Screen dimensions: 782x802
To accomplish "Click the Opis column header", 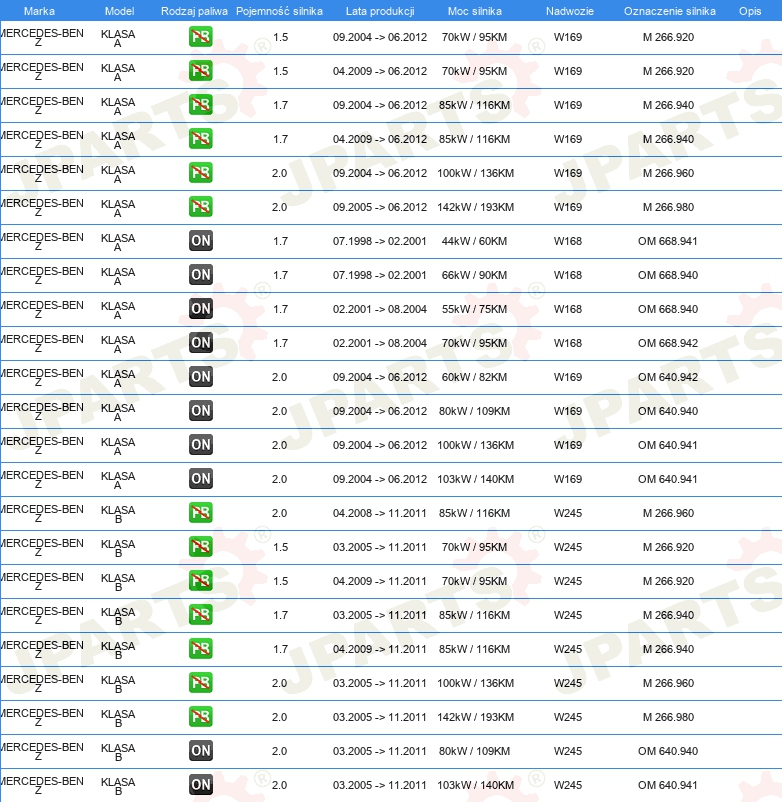I will click(x=750, y=11).
